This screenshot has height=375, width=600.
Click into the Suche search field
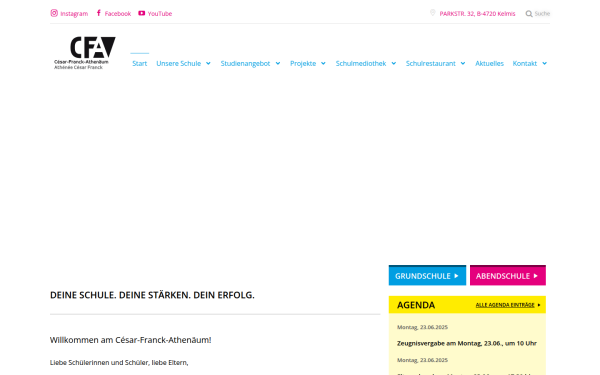pyautogui.click(x=542, y=14)
